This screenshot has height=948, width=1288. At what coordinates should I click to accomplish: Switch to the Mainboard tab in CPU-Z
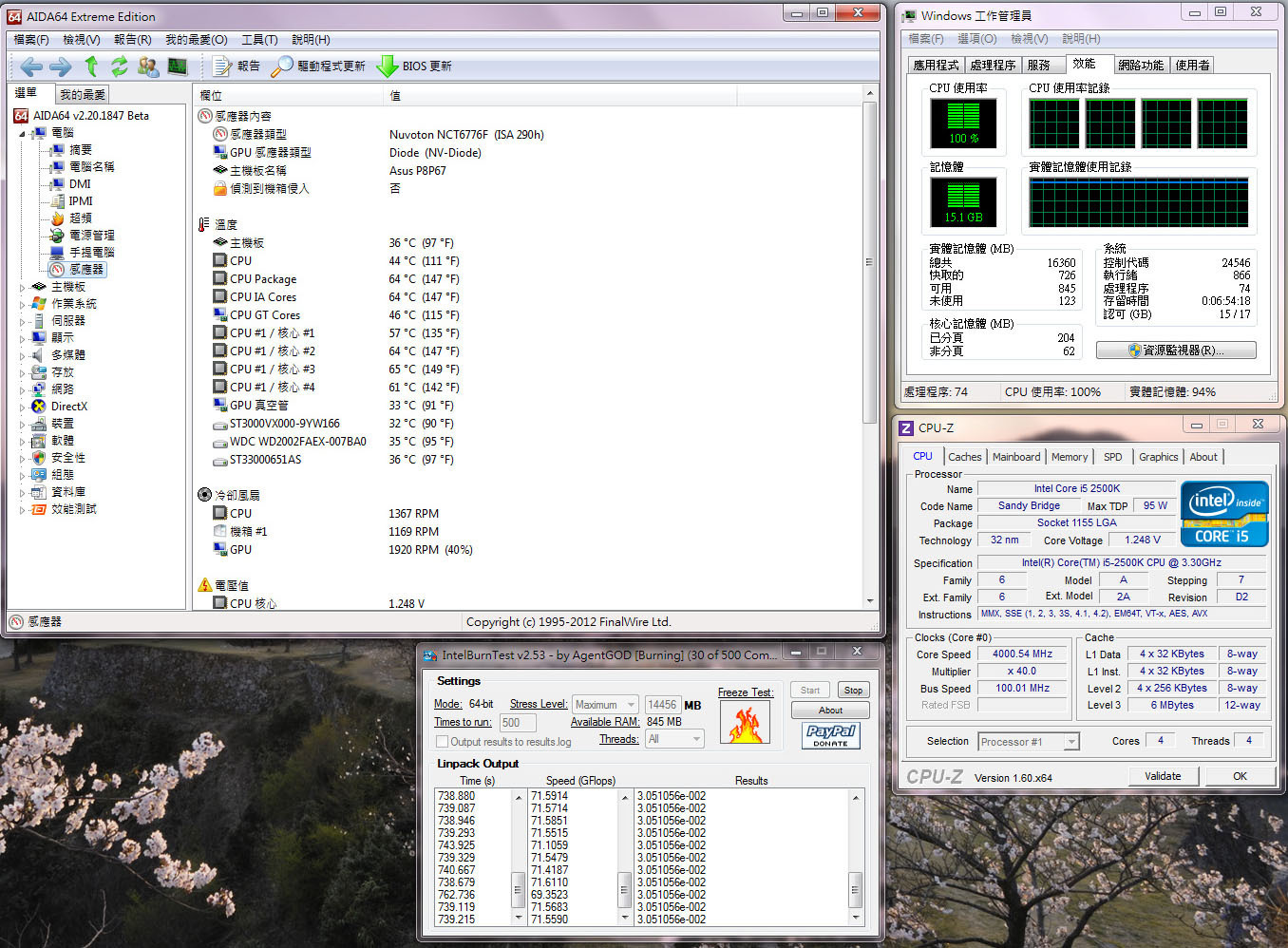[1015, 457]
